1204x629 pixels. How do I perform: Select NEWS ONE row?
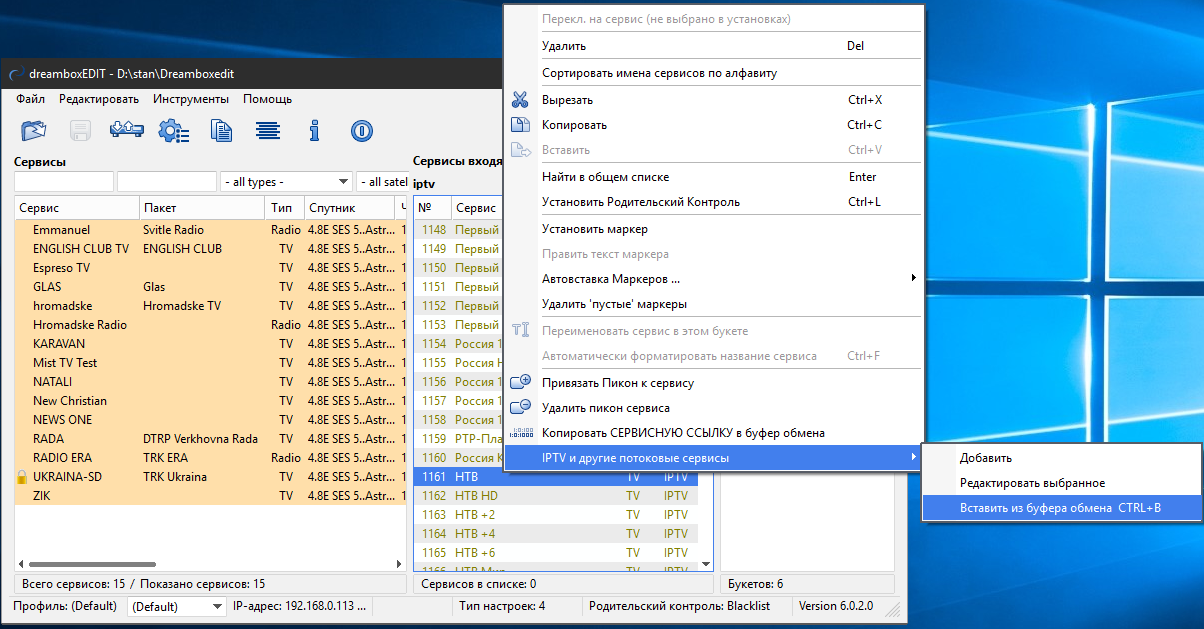coord(211,420)
